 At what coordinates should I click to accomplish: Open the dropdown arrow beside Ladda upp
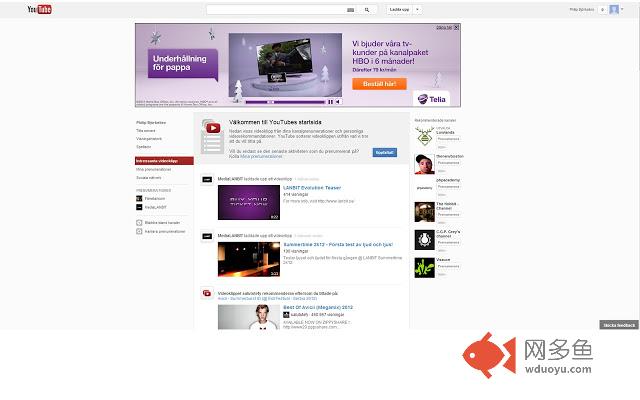(x=417, y=9)
